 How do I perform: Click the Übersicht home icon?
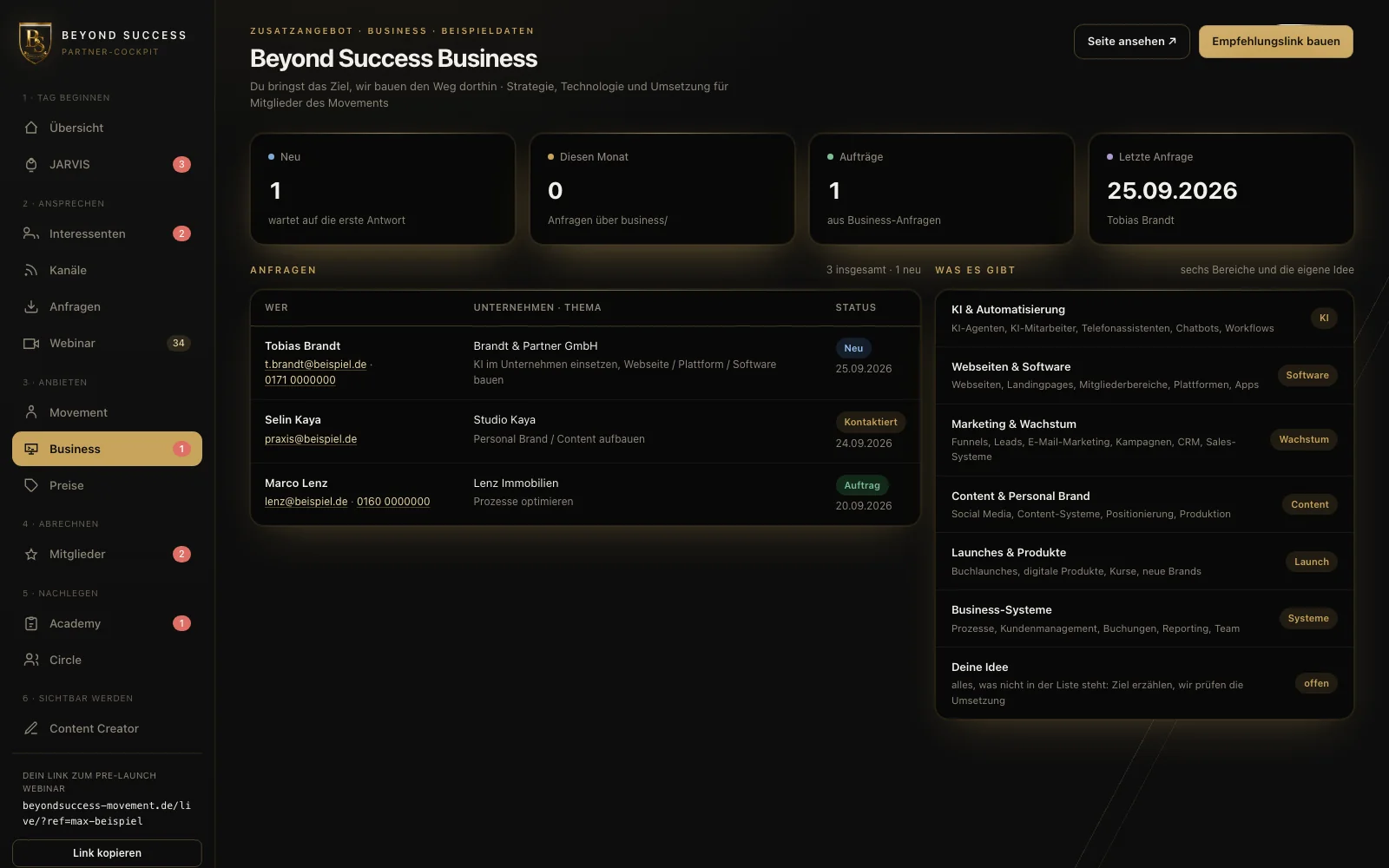coord(31,128)
